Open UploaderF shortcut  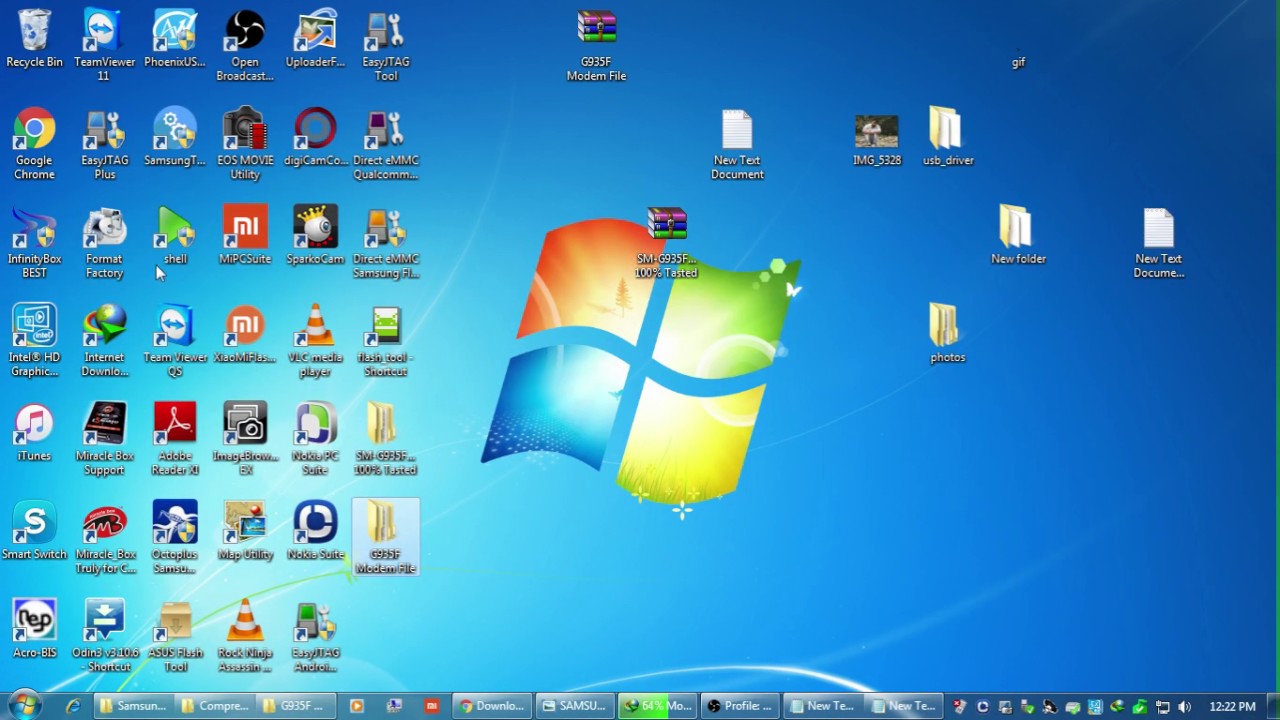315,40
